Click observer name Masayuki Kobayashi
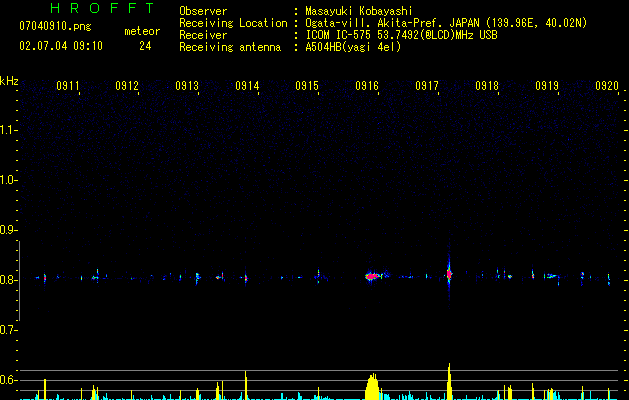 point(359,11)
